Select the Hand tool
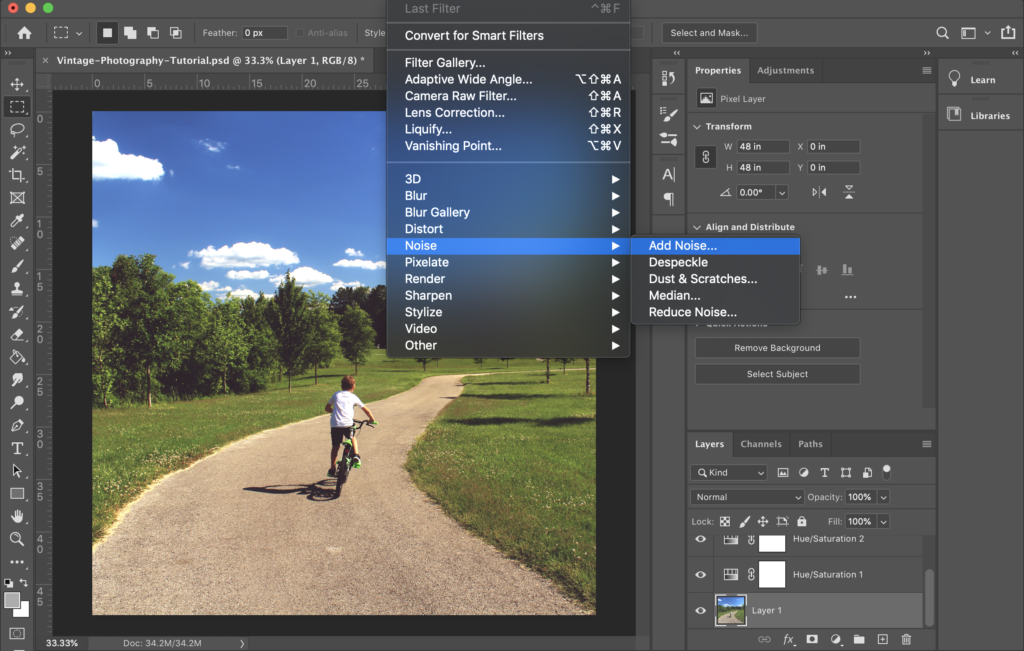The width and height of the screenshot is (1024, 651). 18,516
